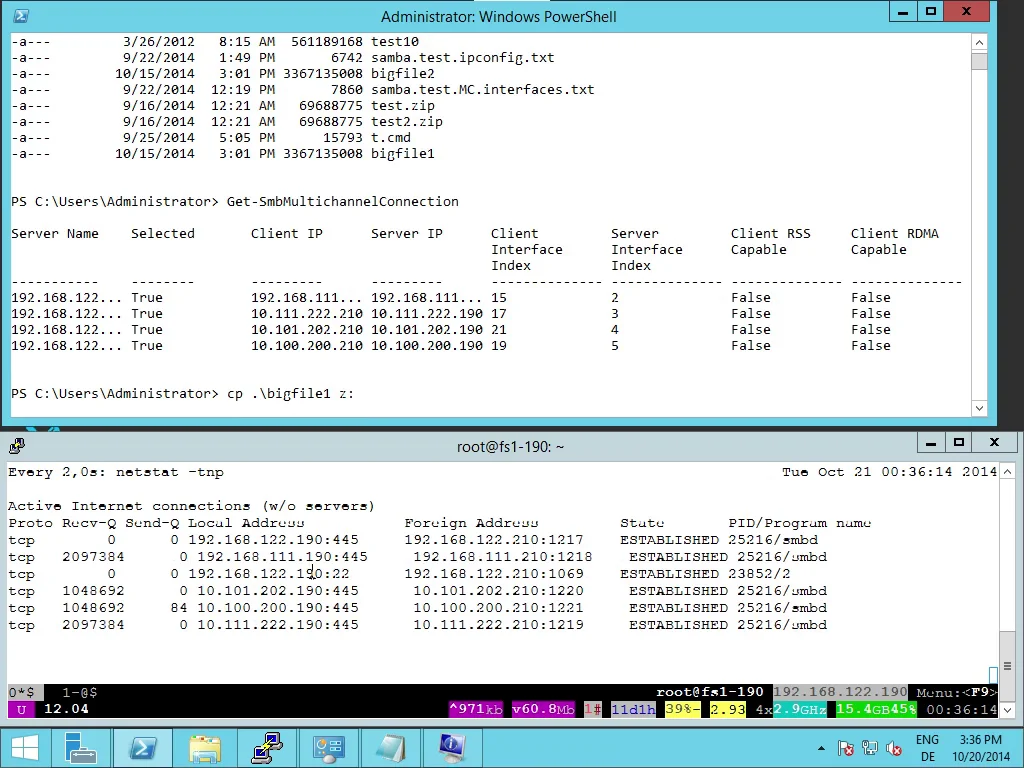Click the 192.168.122.190 status bar IP

(840, 692)
